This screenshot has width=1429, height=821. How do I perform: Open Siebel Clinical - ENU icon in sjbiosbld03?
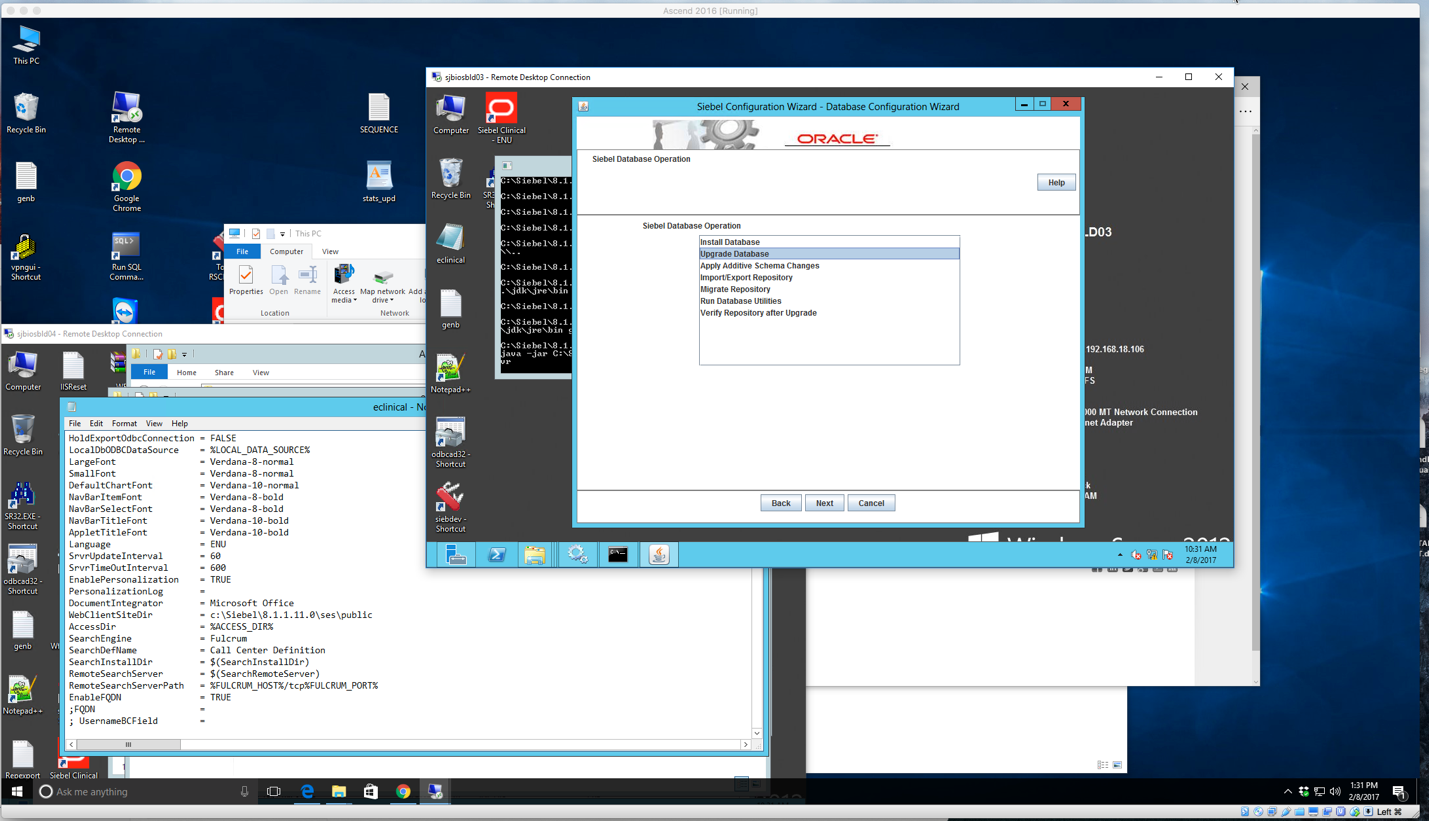click(501, 119)
